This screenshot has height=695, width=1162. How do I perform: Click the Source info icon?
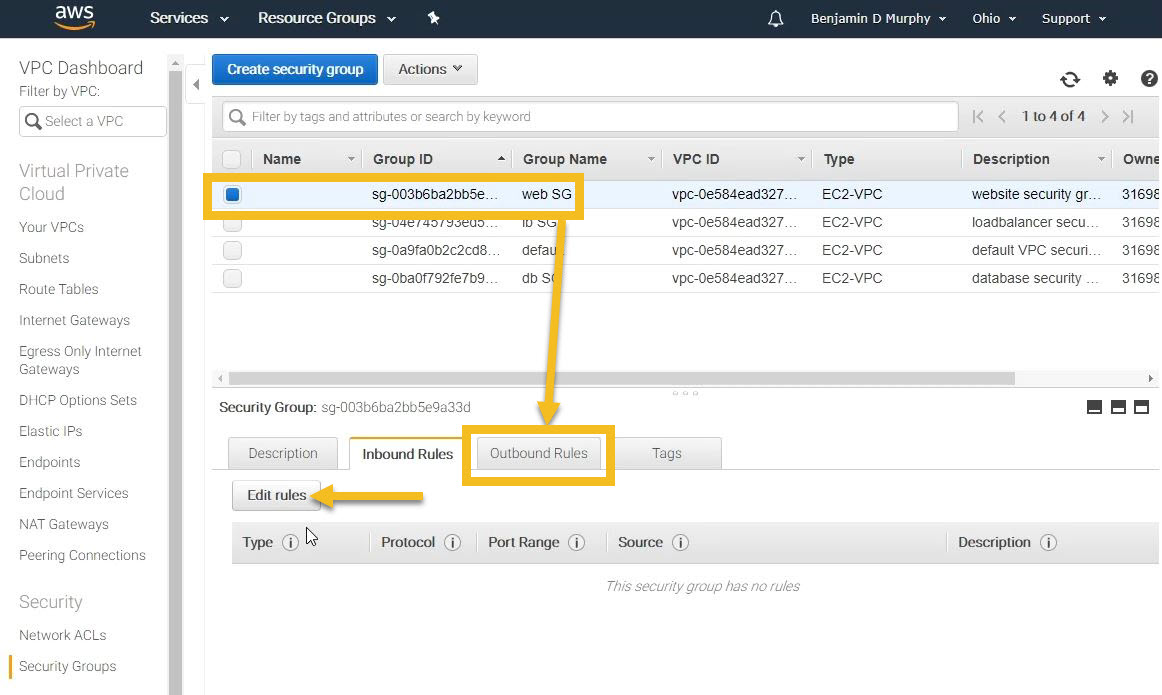tap(680, 542)
